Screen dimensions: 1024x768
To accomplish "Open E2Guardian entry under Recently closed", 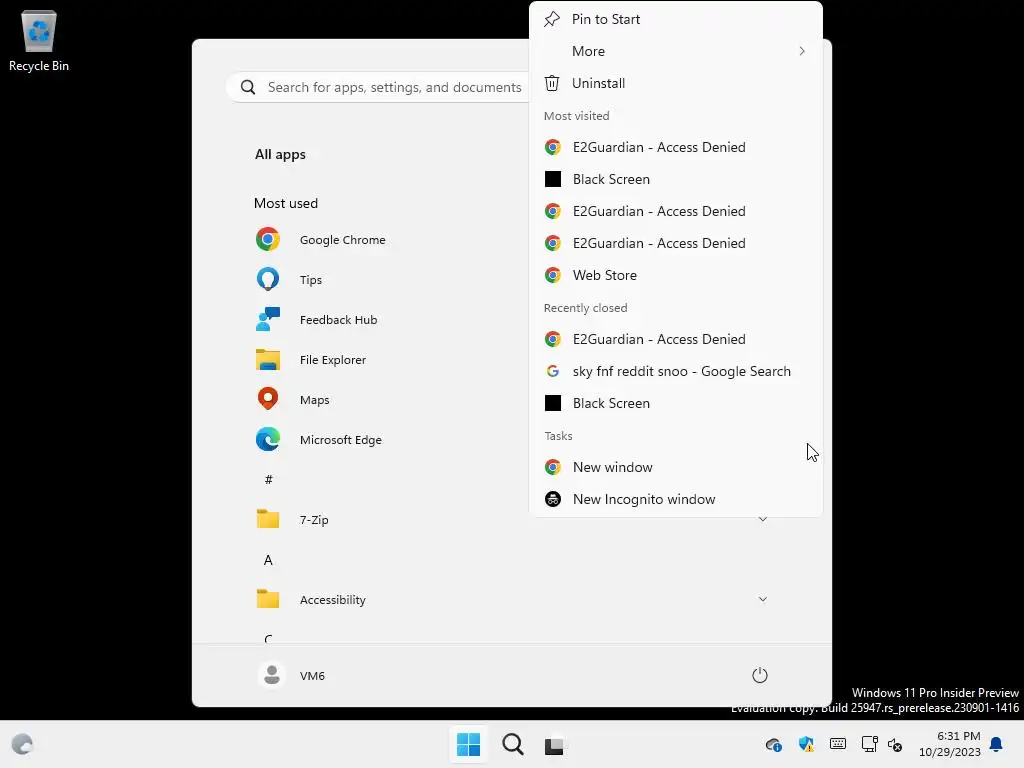I will click(676, 339).
